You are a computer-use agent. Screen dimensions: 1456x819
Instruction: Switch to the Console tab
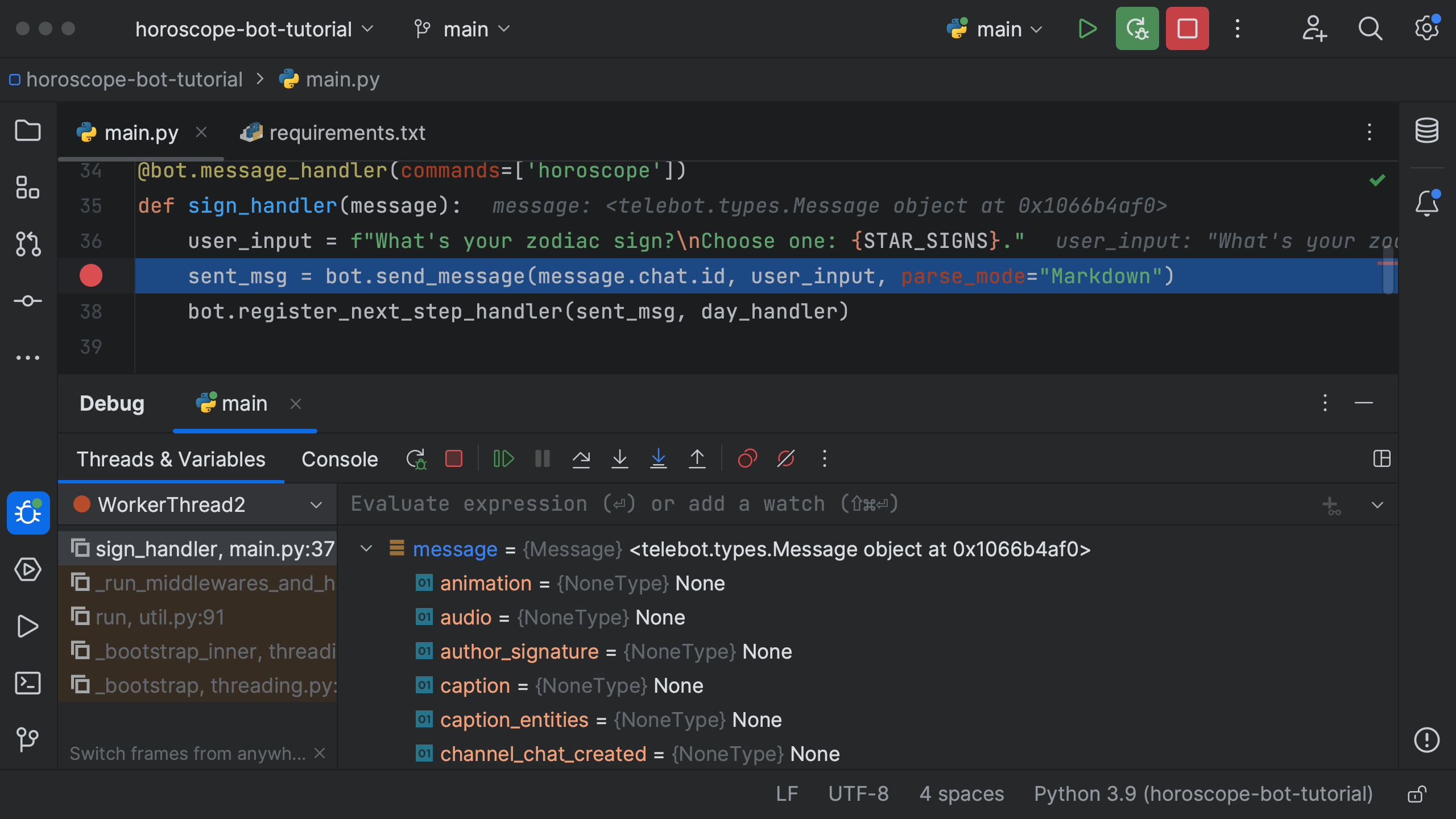[x=340, y=459]
